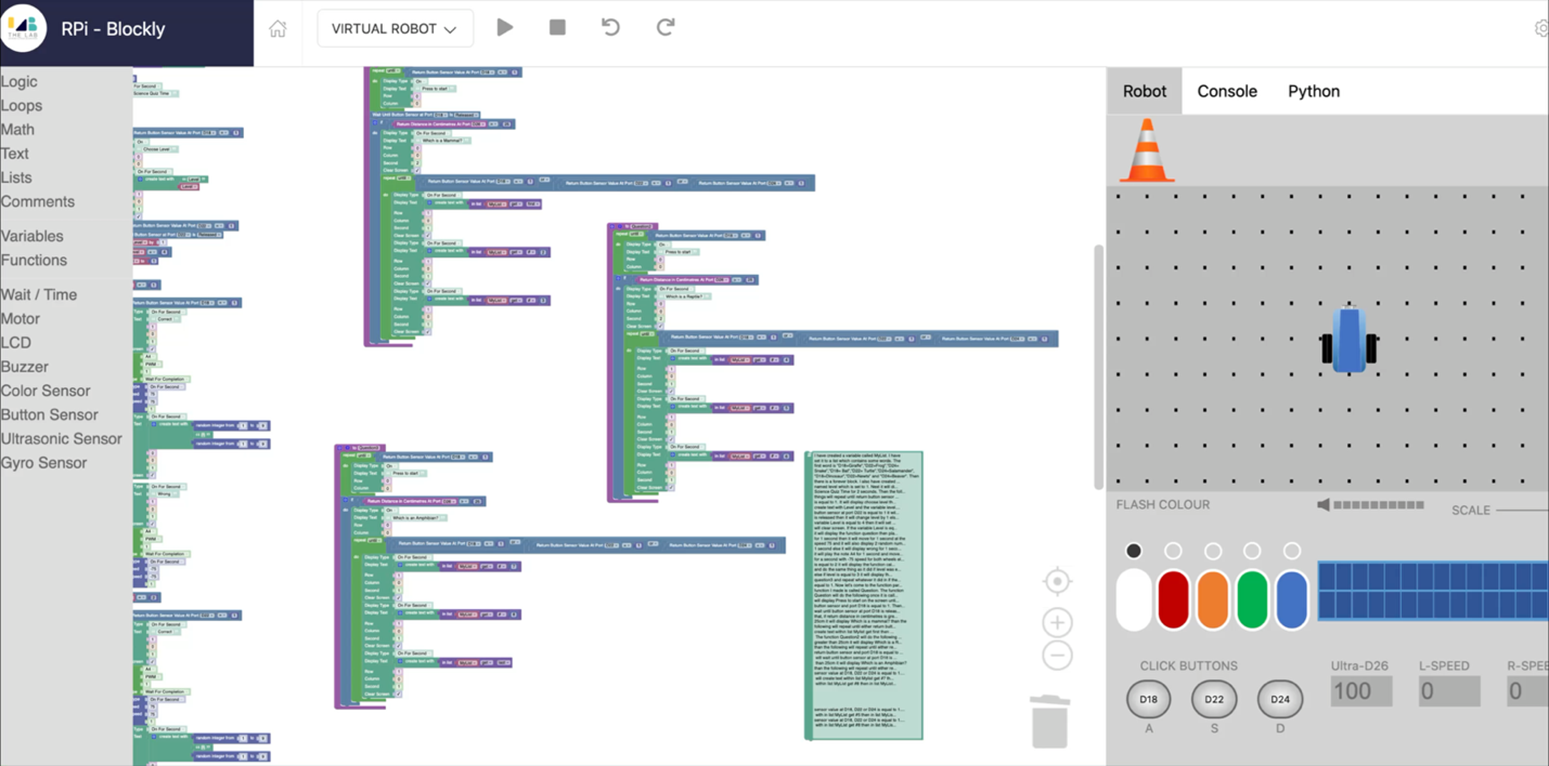
Task: Switch to the Console tab
Action: tap(1227, 91)
